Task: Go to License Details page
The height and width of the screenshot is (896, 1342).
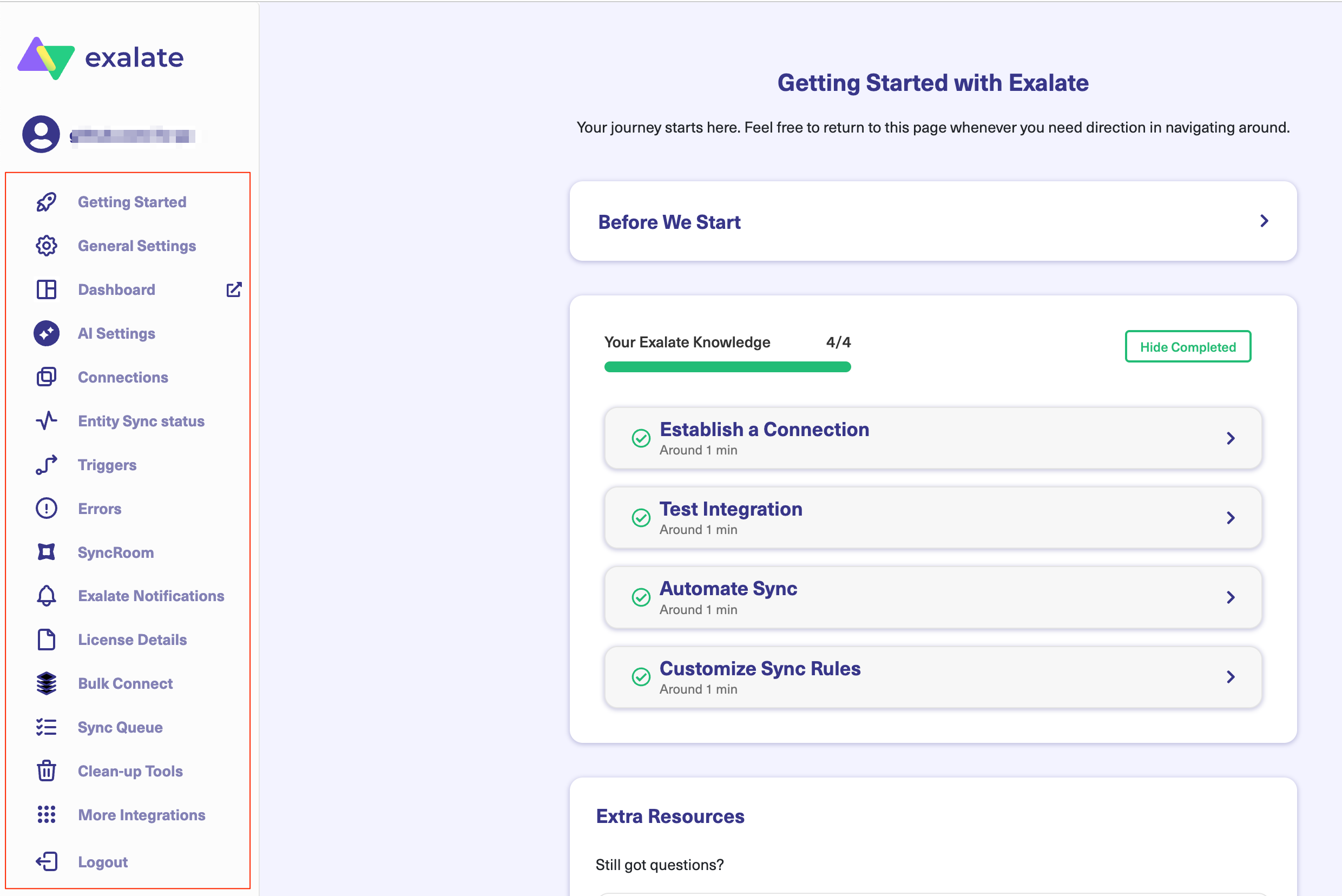Action: tap(132, 640)
